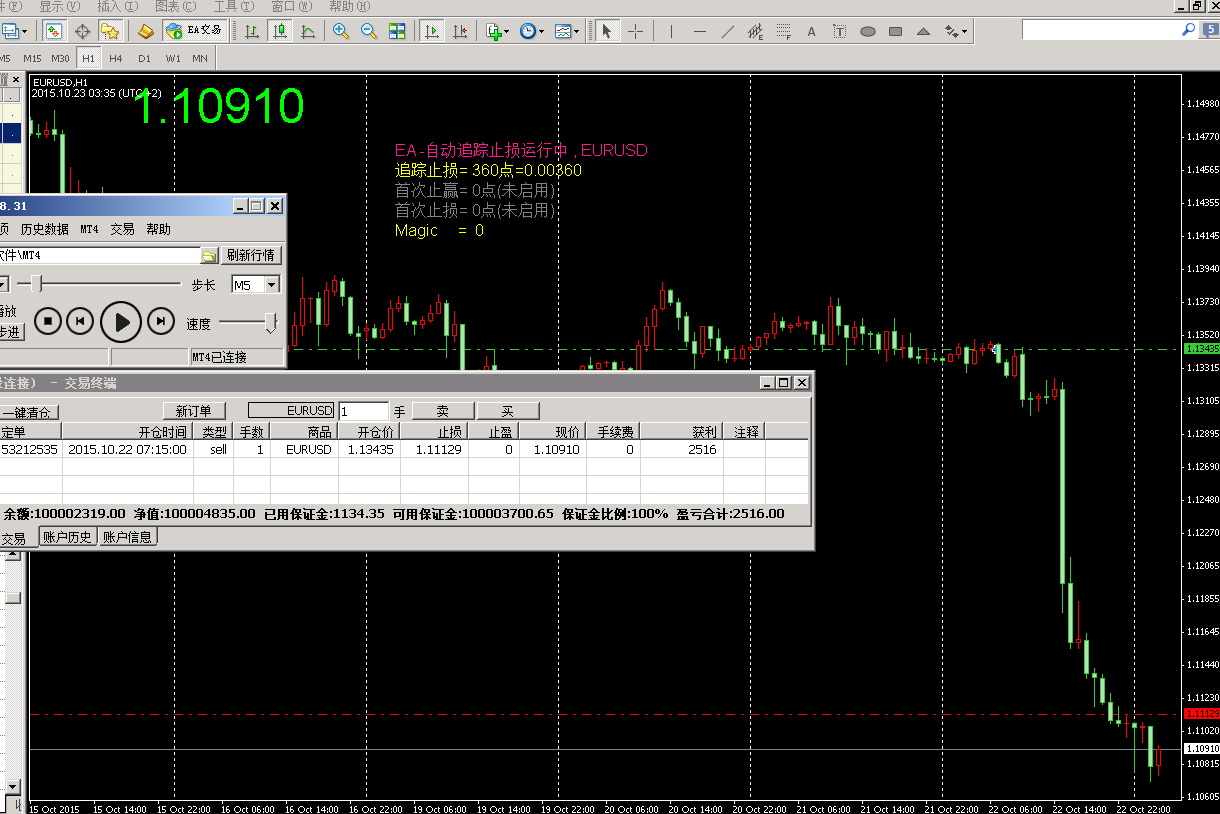
Task: Click the Zoom In magnifier icon
Action: tap(341, 31)
